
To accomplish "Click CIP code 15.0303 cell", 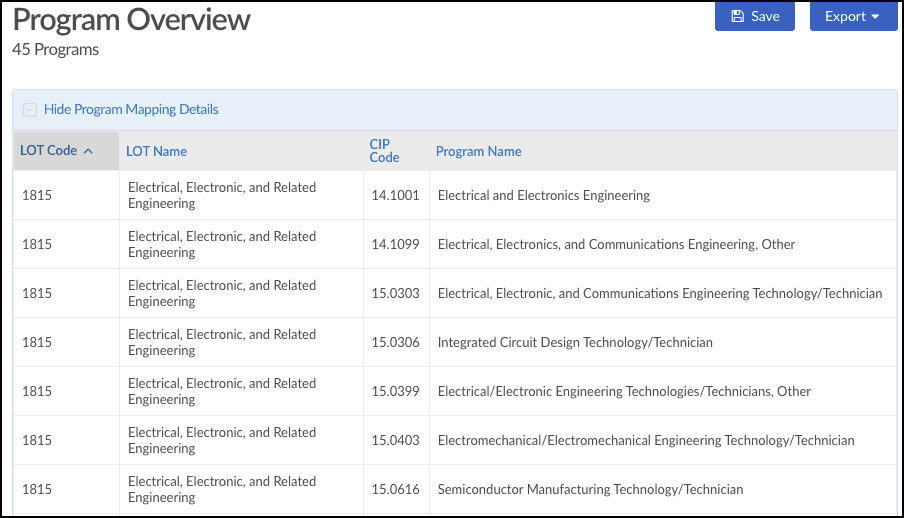I will coord(396,293).
